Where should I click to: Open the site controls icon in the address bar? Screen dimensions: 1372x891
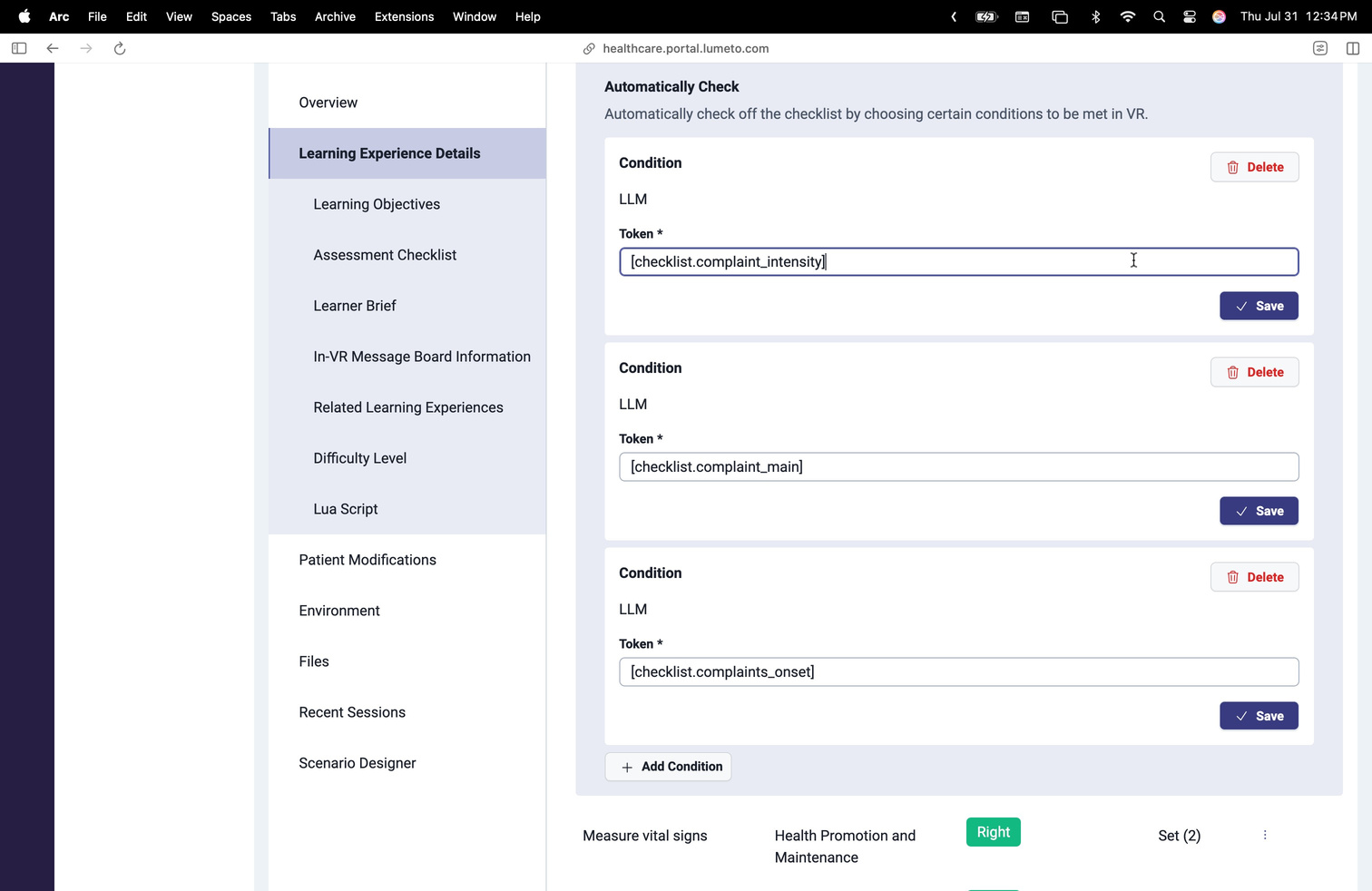(1320, 48)
